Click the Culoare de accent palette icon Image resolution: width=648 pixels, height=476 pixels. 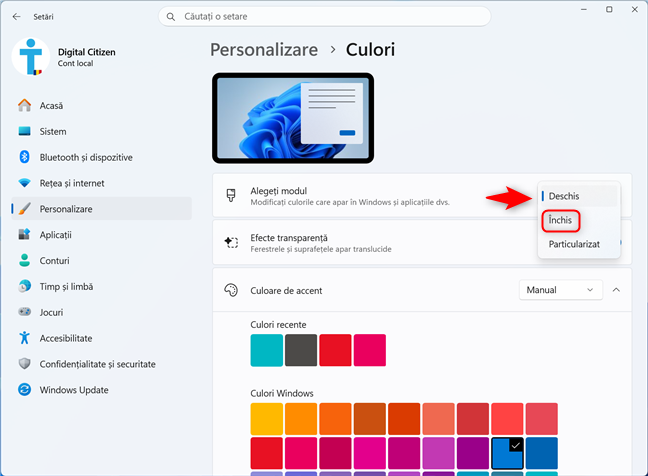pyautogui.click(x=231, y=290)
